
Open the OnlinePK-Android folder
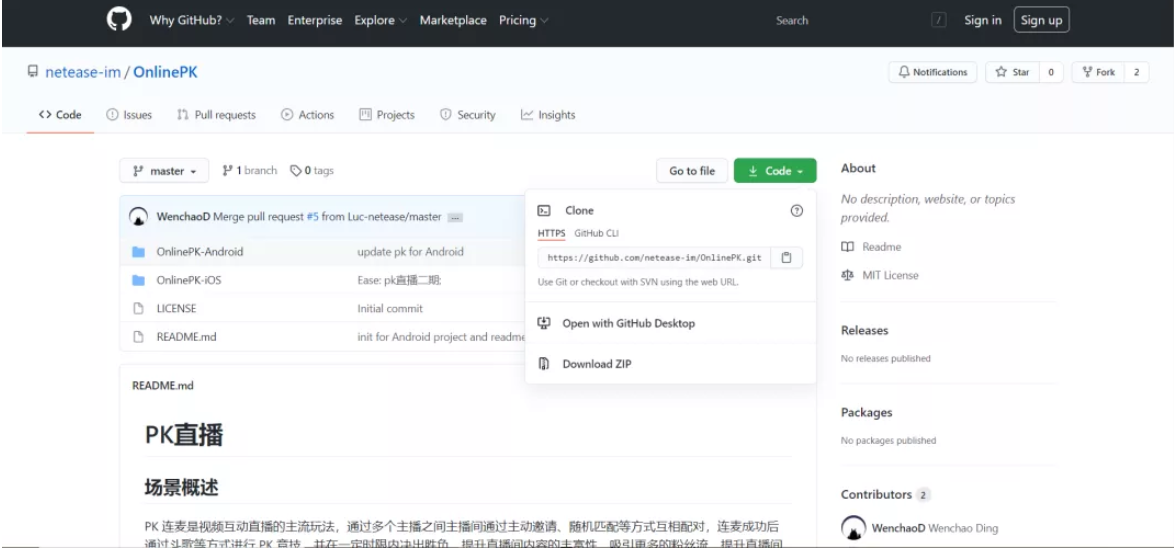click(200, 252)
